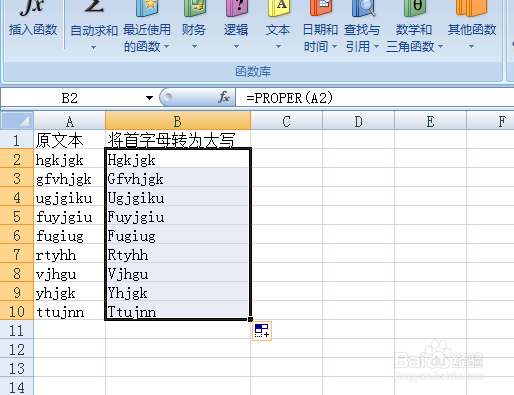Open Other Functions (其他函数) menu

(x=472, y=25)
